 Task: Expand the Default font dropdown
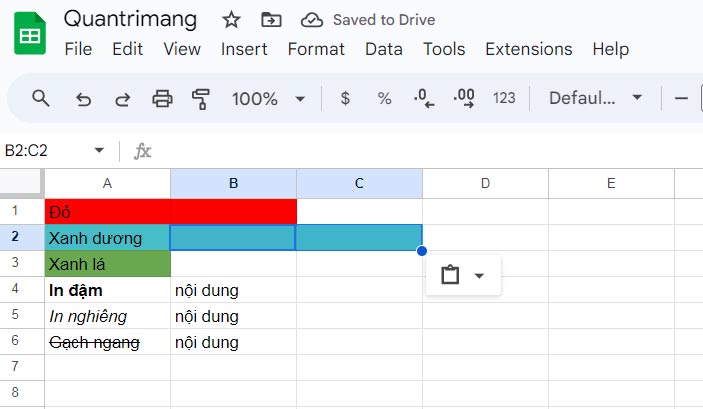point(596,98)
